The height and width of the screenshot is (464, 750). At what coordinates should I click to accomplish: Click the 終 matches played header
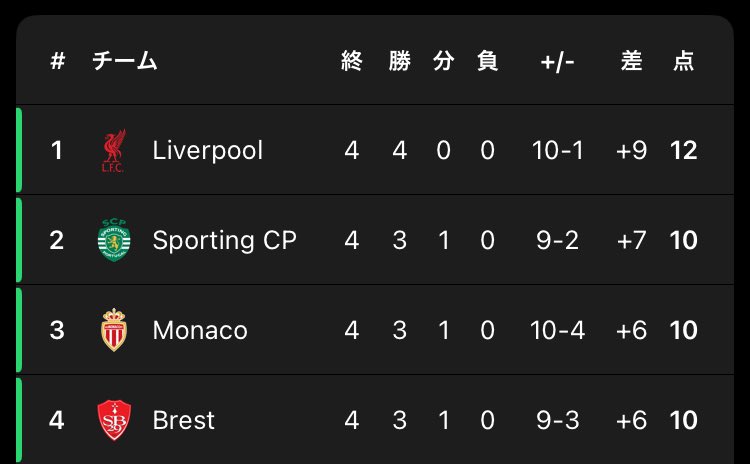(x=352, y=61)
